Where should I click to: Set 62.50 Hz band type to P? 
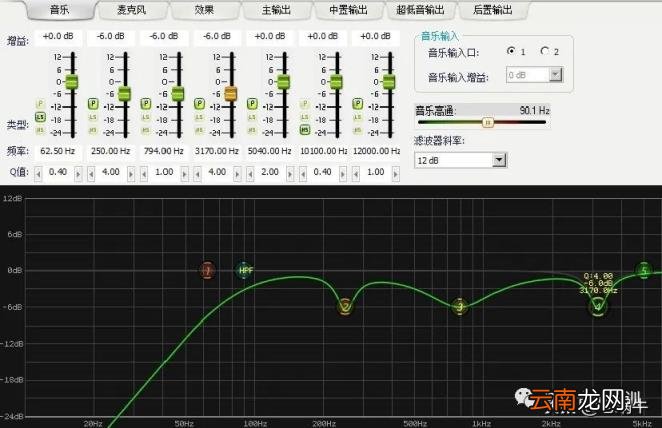40,103
